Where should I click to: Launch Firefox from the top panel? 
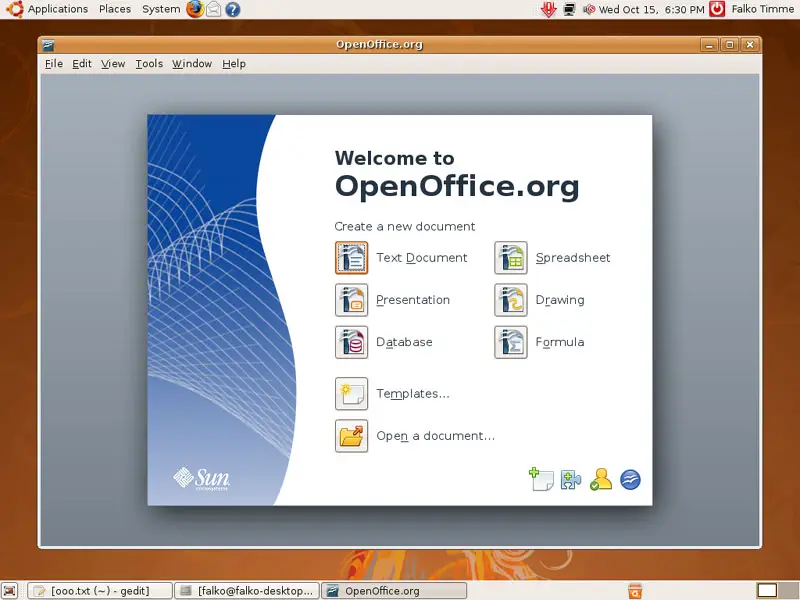point(194,9)
